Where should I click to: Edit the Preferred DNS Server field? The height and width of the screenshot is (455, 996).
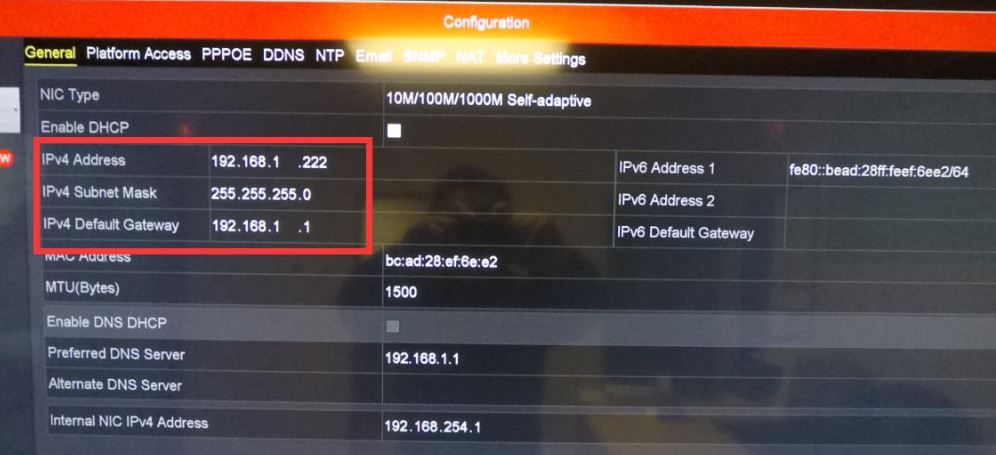coord(689,358)
